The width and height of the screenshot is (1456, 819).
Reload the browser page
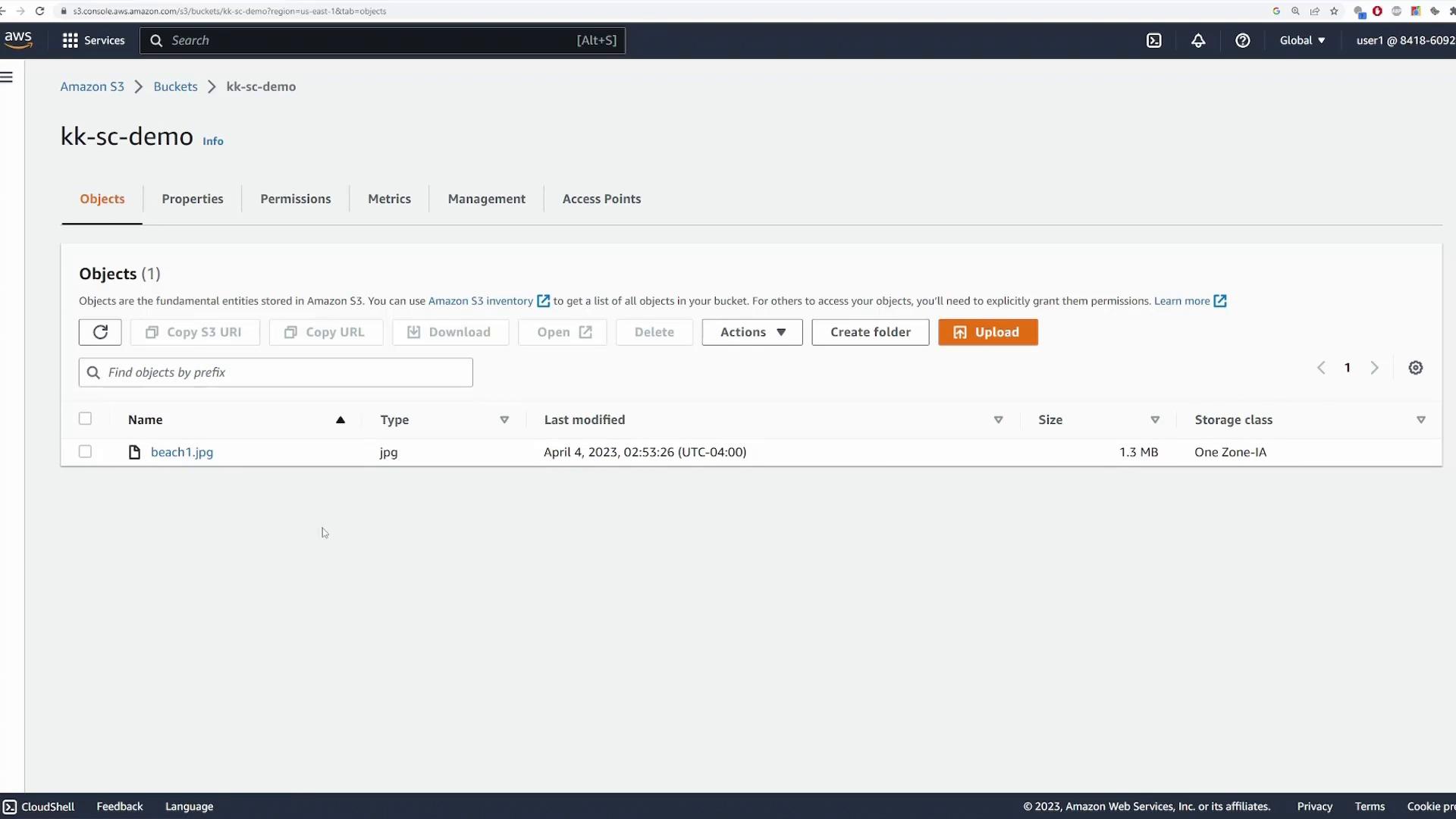coord(39,11)
